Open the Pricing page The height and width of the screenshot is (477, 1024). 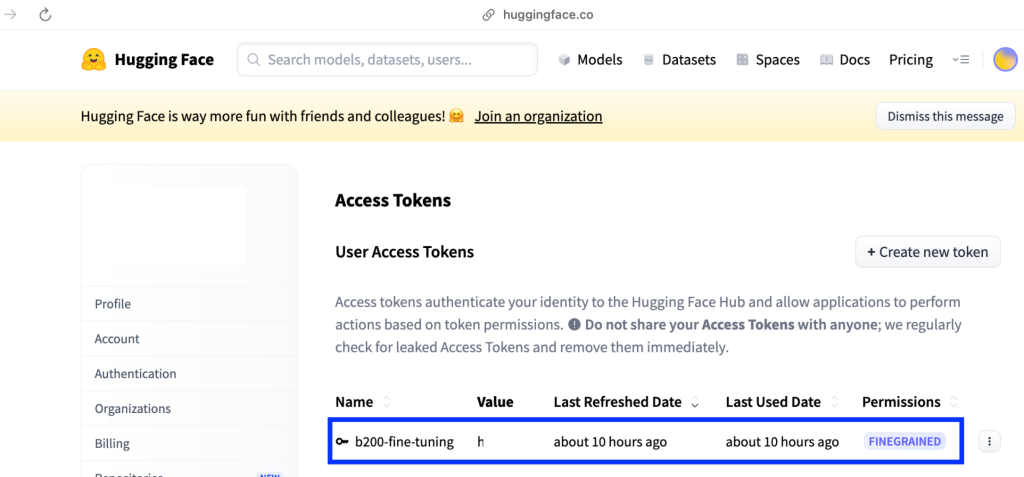911,59
